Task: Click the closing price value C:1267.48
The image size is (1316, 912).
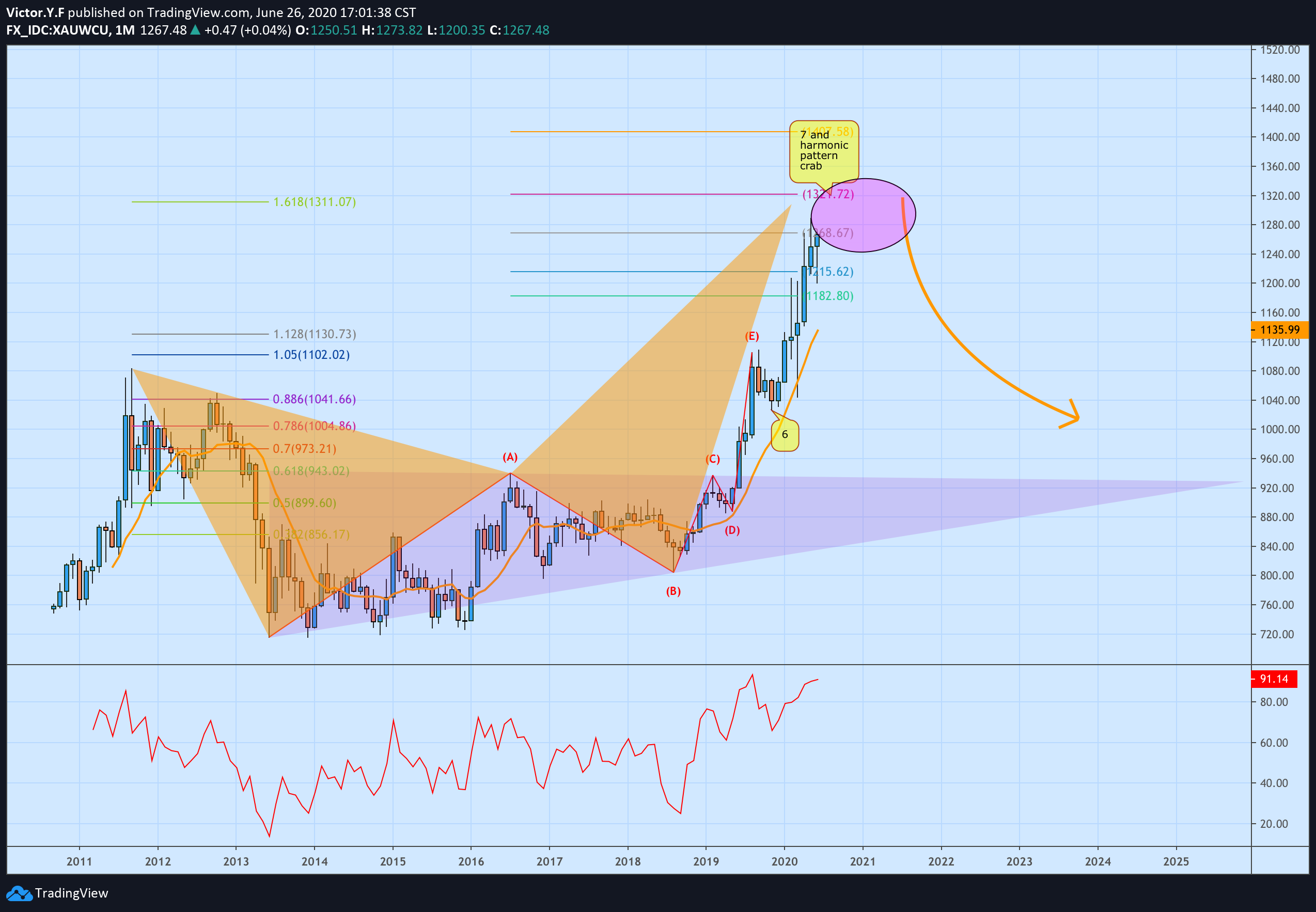Action: pyautogui.click(x=520, y=30)
